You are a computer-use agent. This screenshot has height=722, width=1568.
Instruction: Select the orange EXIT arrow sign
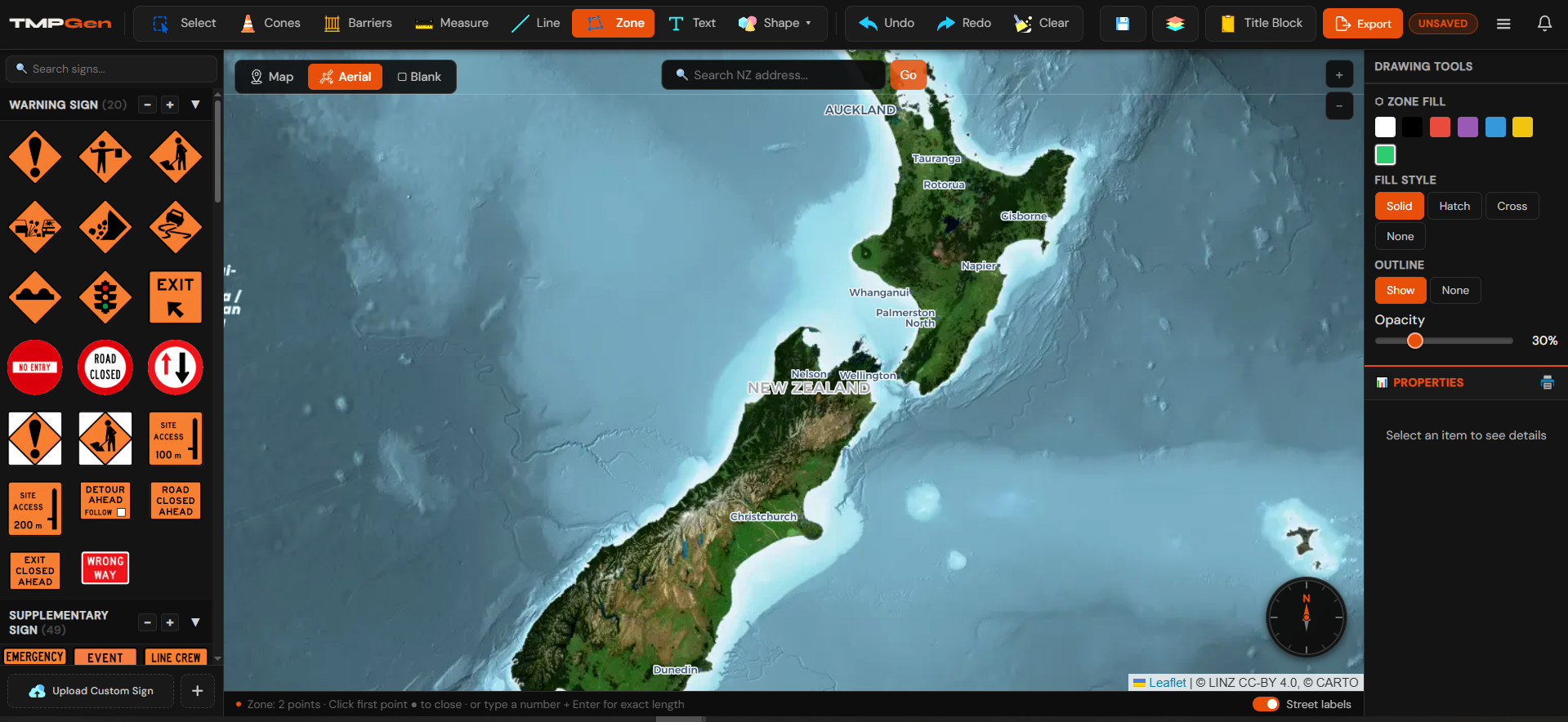(176, 297)
